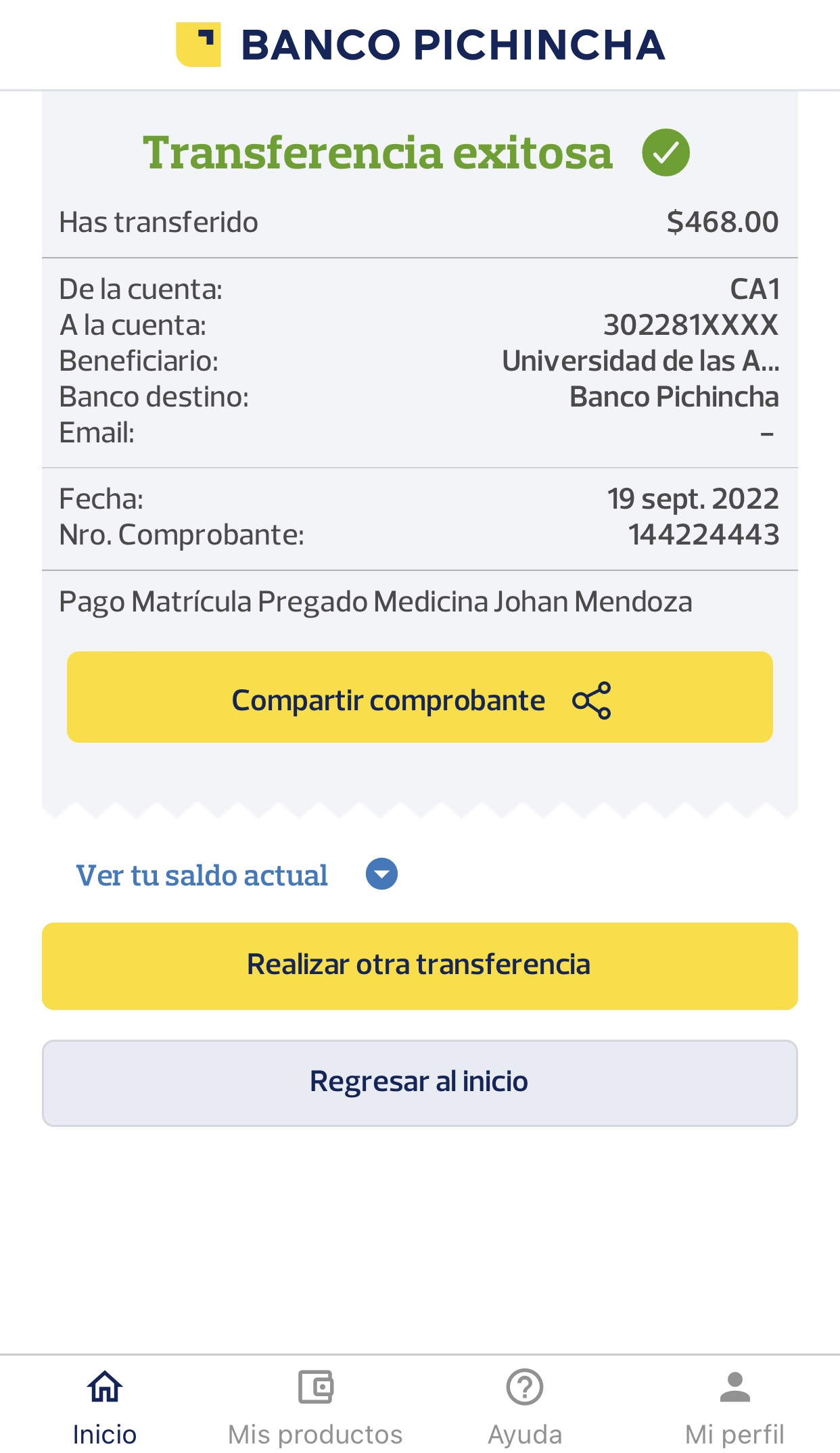Switch to the Inicio tab label
The height and width of the screenshot is (1453, 840).
pyautogui.click(x=105, y=1434)
